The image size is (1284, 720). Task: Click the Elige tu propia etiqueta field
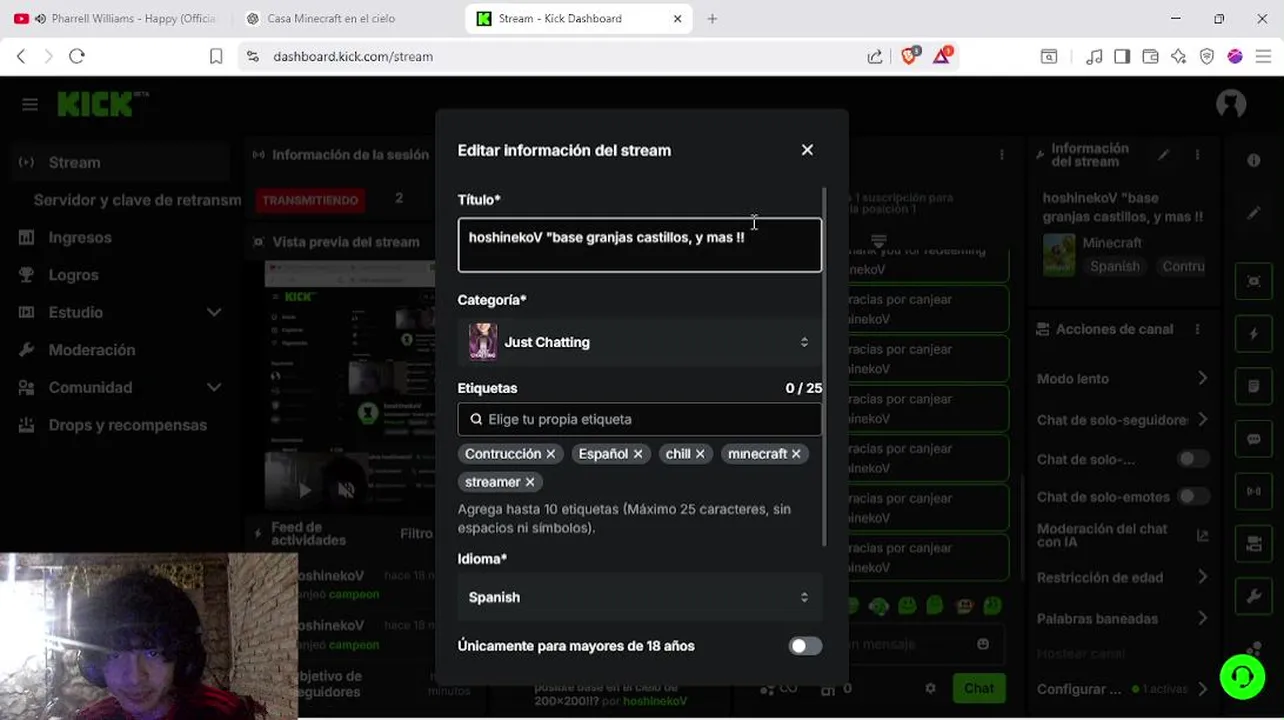pyautogui.click(x=640, y=419)
